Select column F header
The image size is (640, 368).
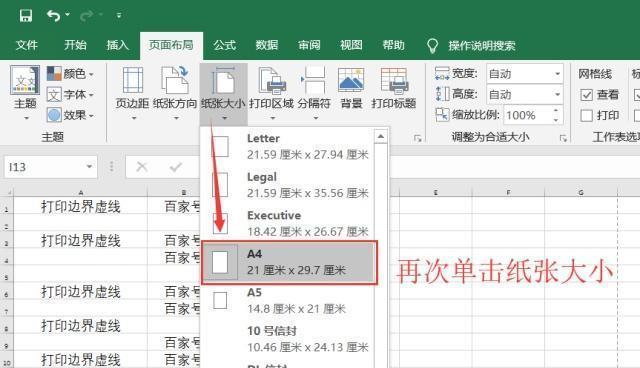[x=508, y=192]
